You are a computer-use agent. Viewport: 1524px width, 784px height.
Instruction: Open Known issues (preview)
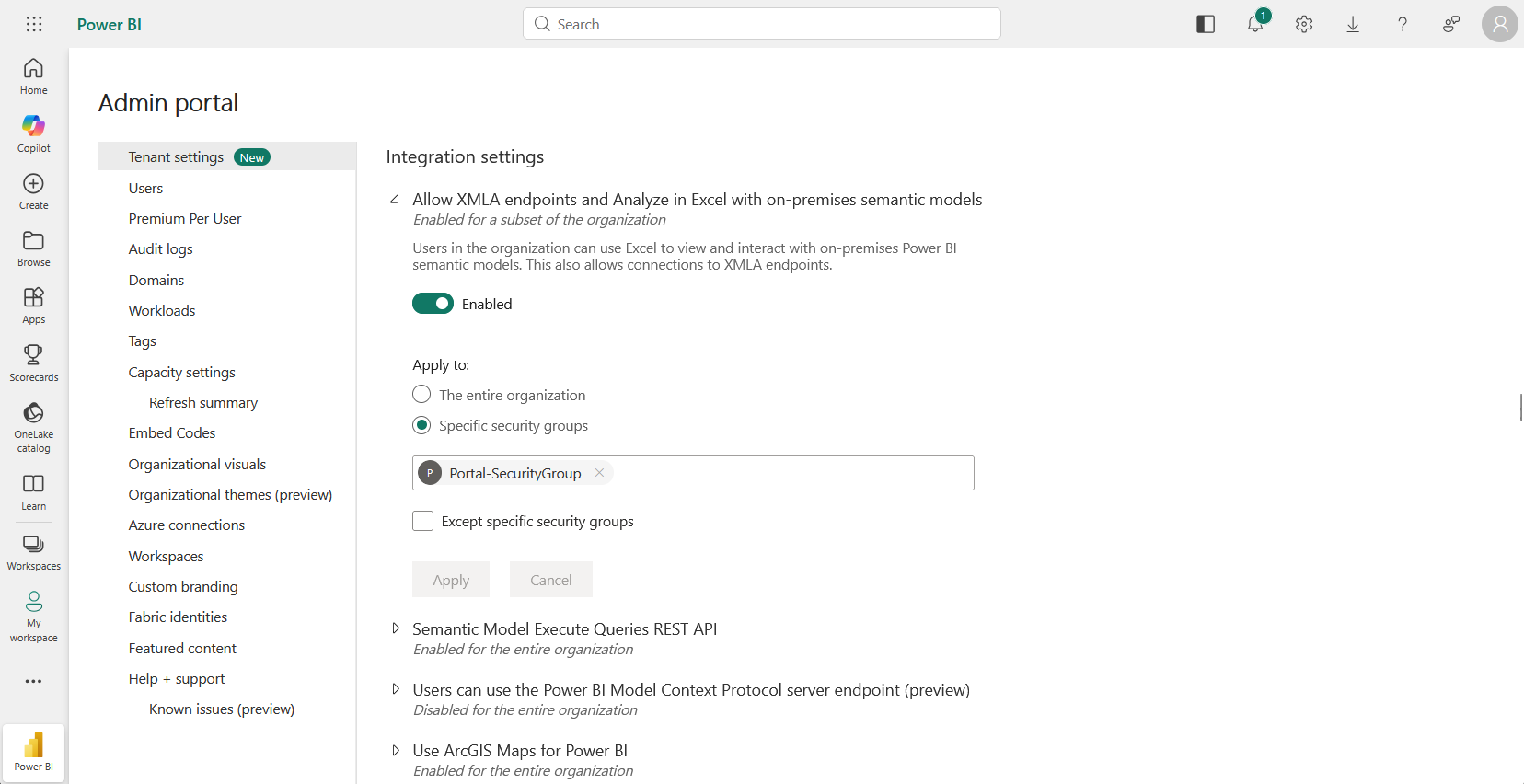coord(222,709)
